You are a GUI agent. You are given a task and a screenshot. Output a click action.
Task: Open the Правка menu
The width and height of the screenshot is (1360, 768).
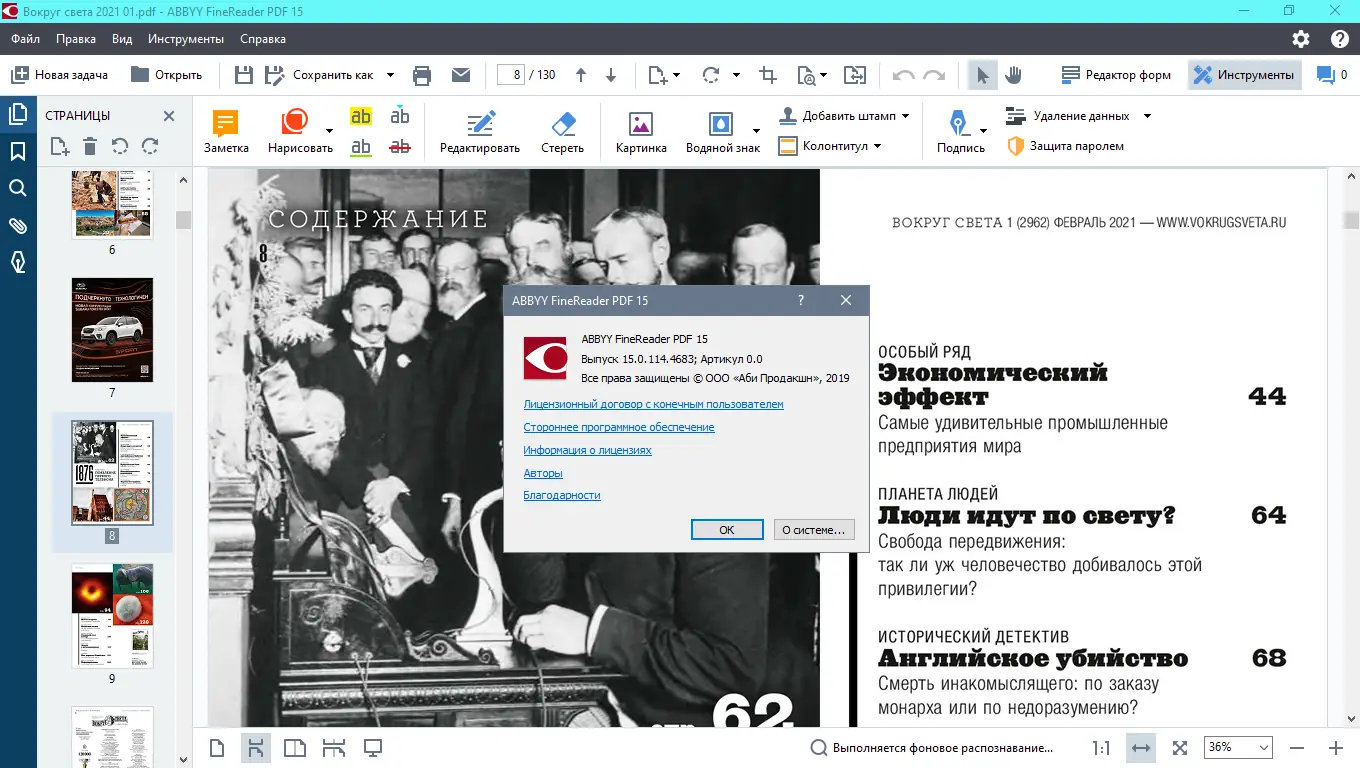pos(76,39)
